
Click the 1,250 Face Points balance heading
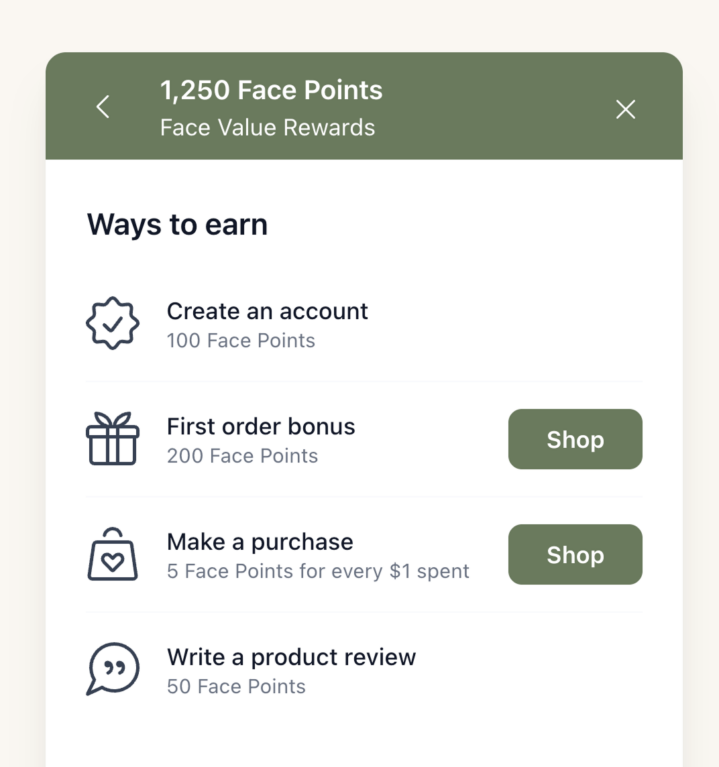(271, 90)
